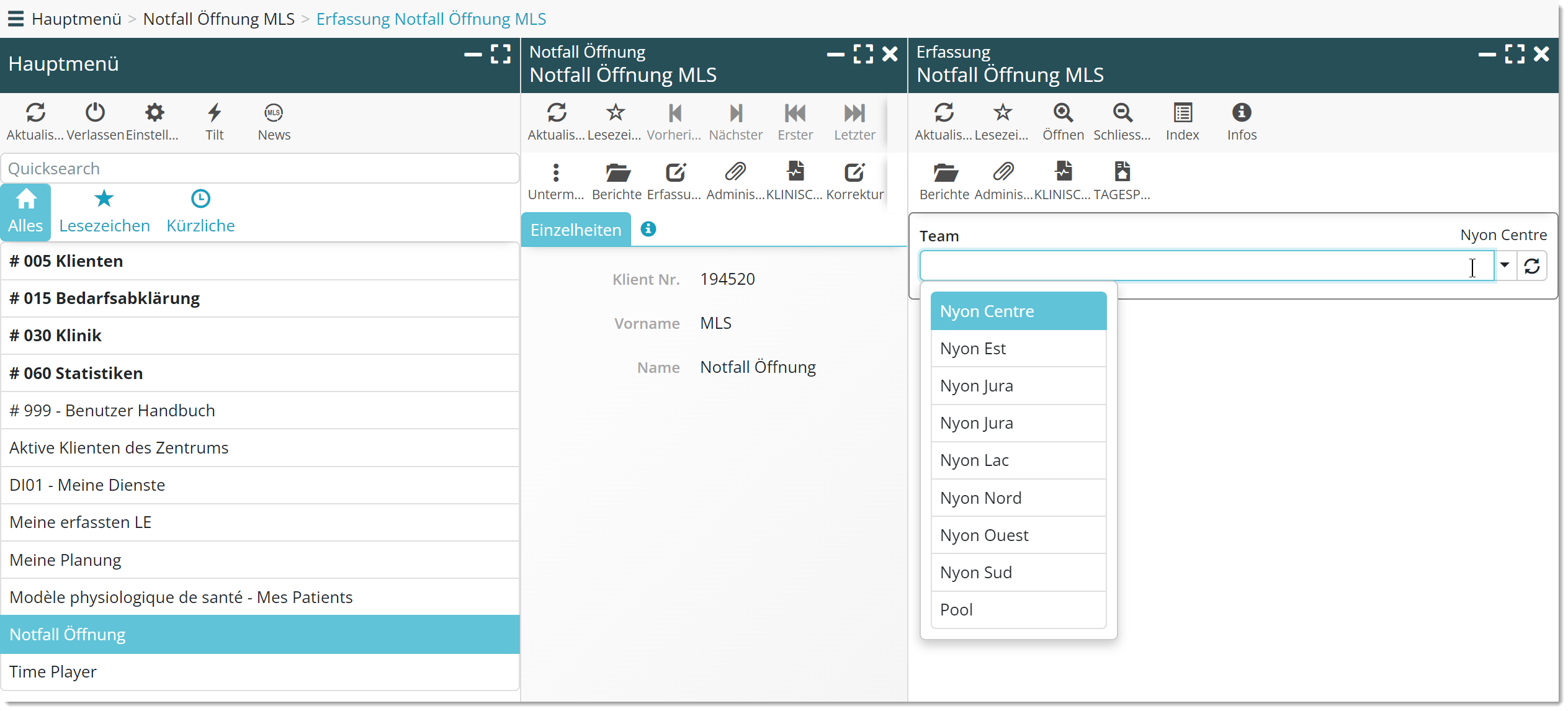Switch to the Kürzliche tab

[200, 212]
